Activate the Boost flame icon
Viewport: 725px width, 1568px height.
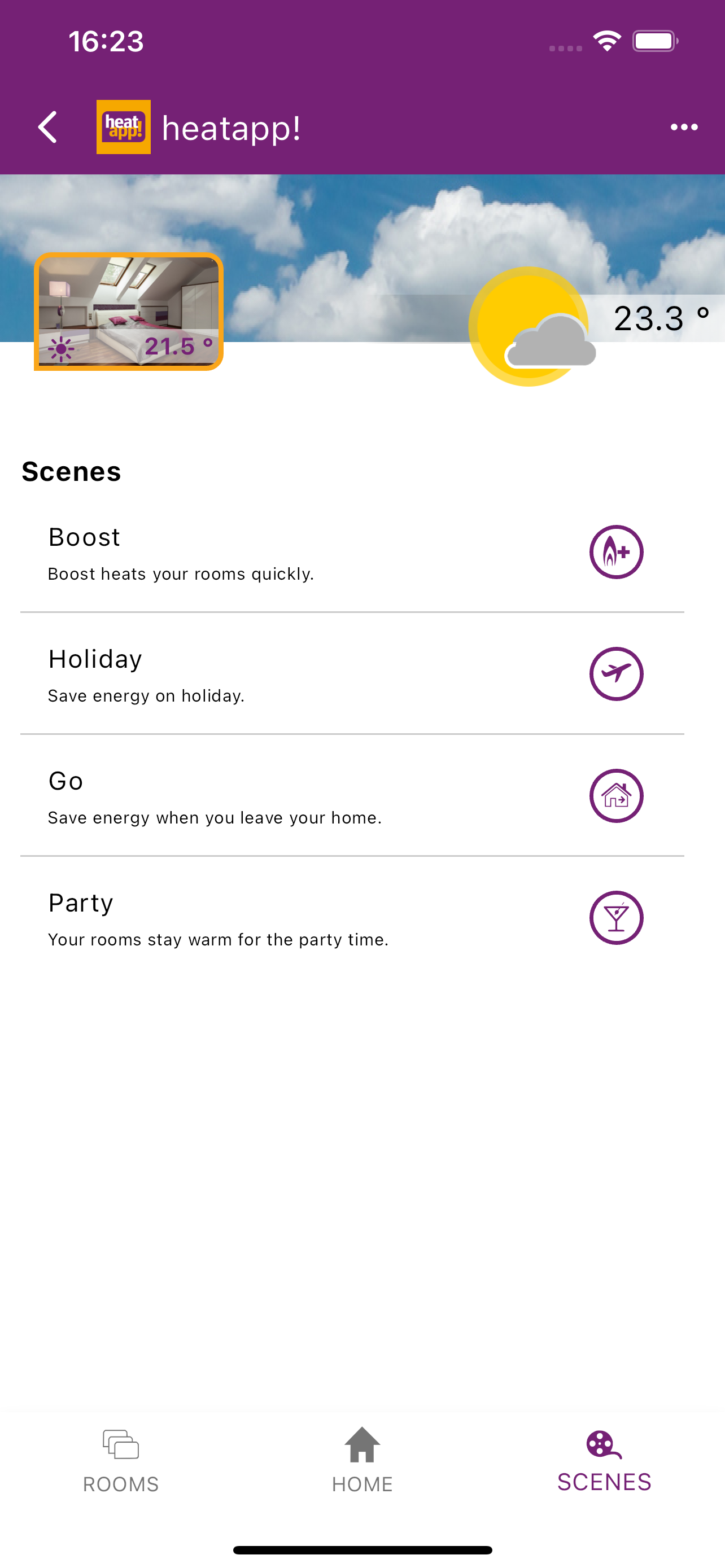point(616,551)
